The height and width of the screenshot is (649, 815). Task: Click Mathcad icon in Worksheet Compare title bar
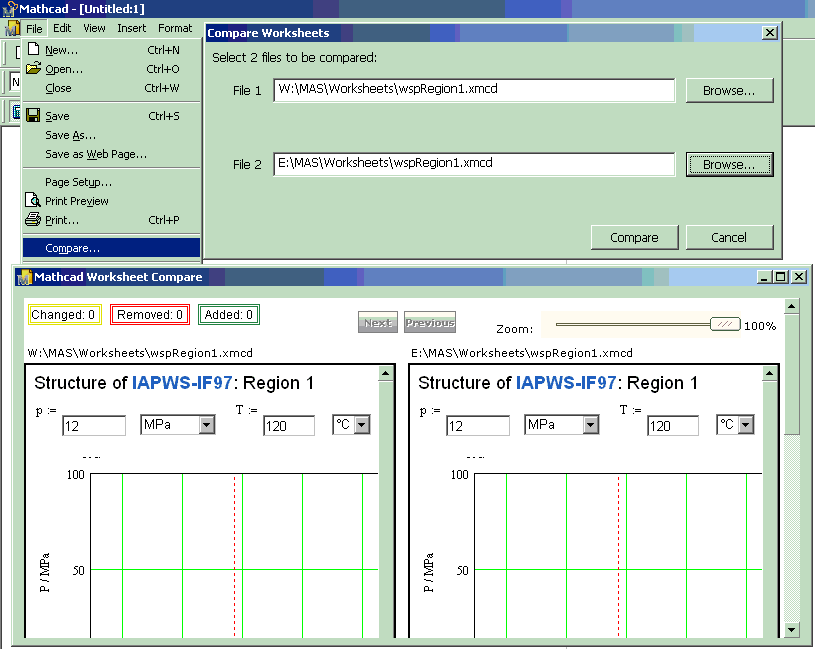(24, 277)
